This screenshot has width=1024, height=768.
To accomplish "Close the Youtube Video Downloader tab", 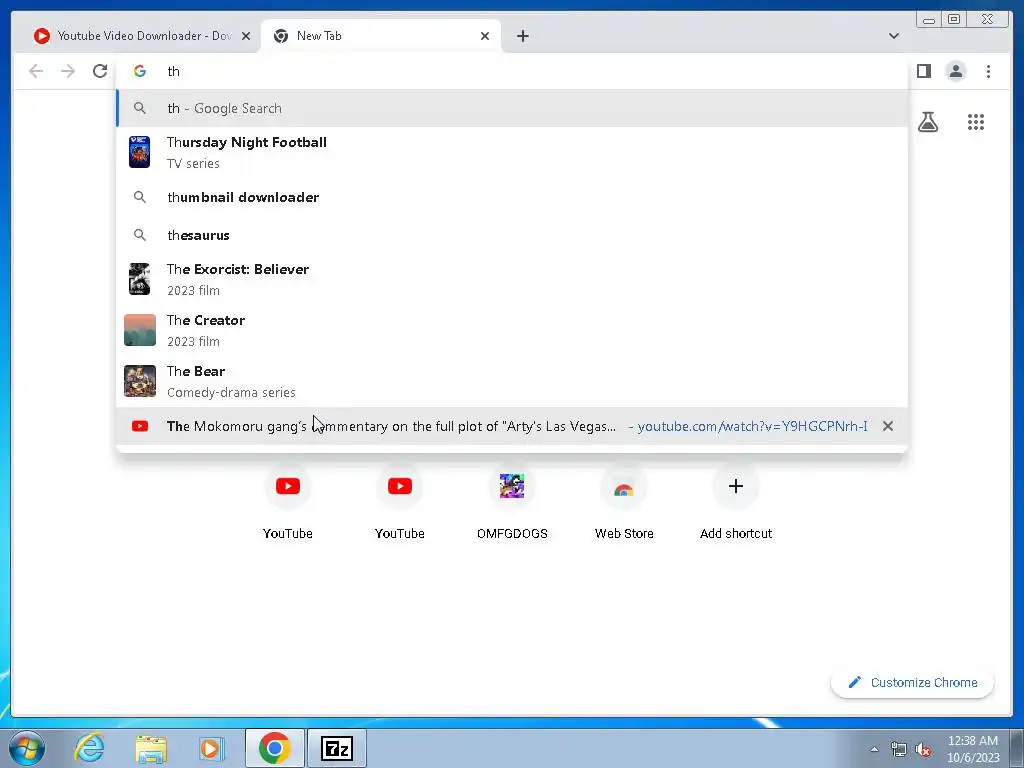I will pos(246,36).
